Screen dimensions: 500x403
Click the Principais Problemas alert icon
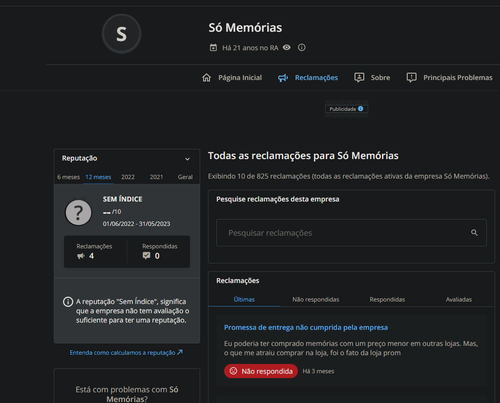[x=411, y=78]
